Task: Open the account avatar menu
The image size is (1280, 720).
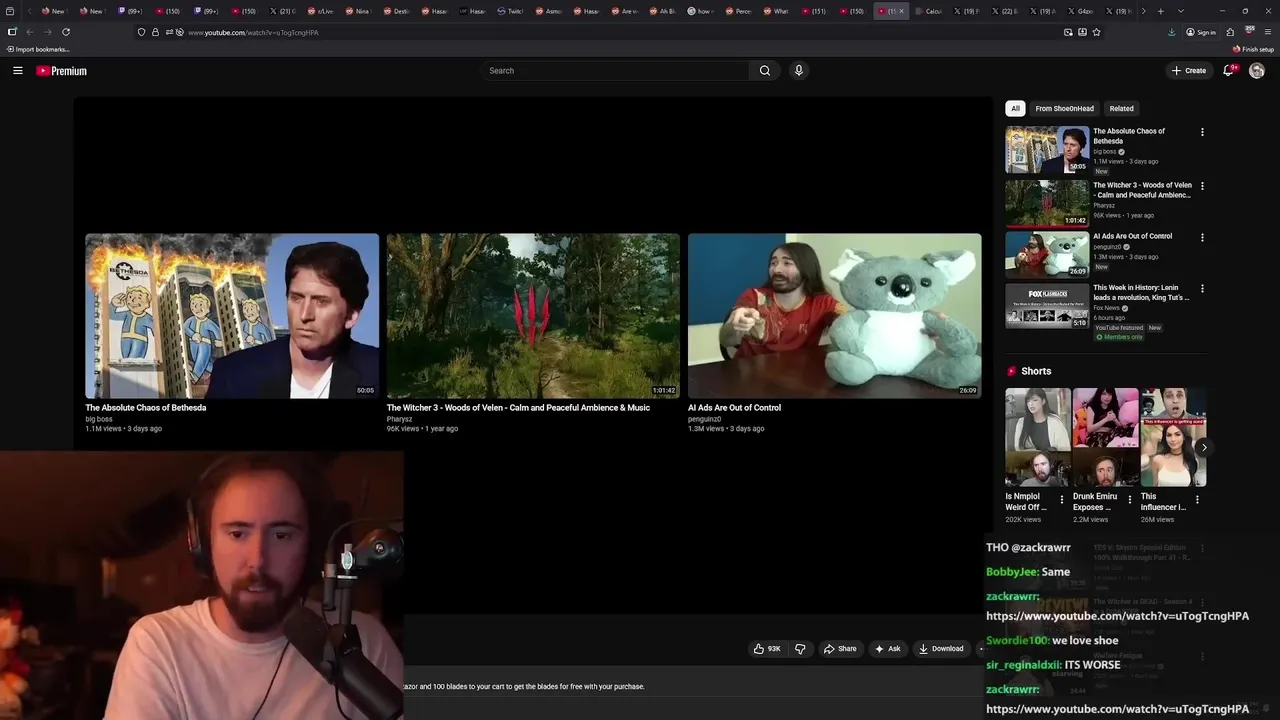Action: click(x=1257, y=71)
